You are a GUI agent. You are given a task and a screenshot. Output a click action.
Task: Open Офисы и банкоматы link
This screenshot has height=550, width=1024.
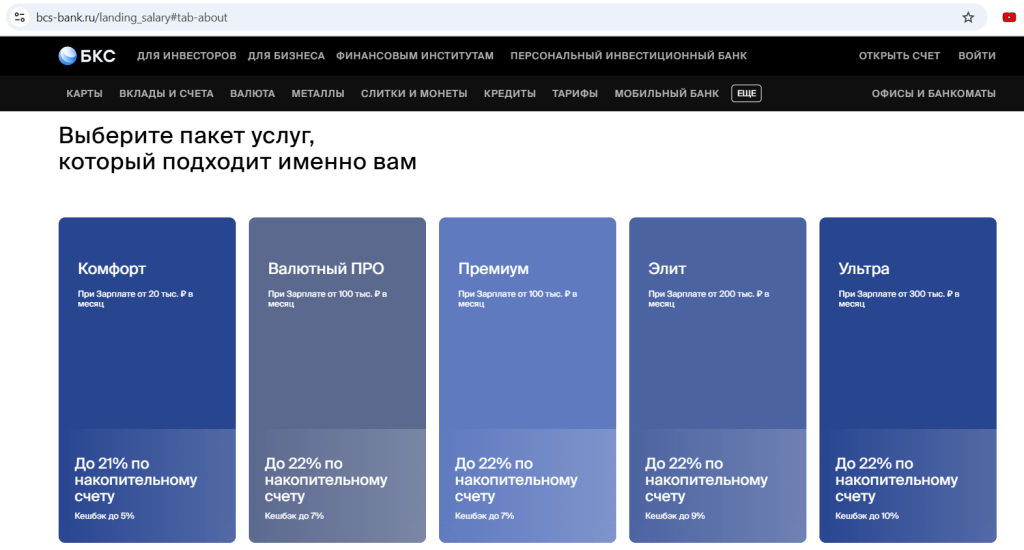pyautogui.click(x=933, y=93)
